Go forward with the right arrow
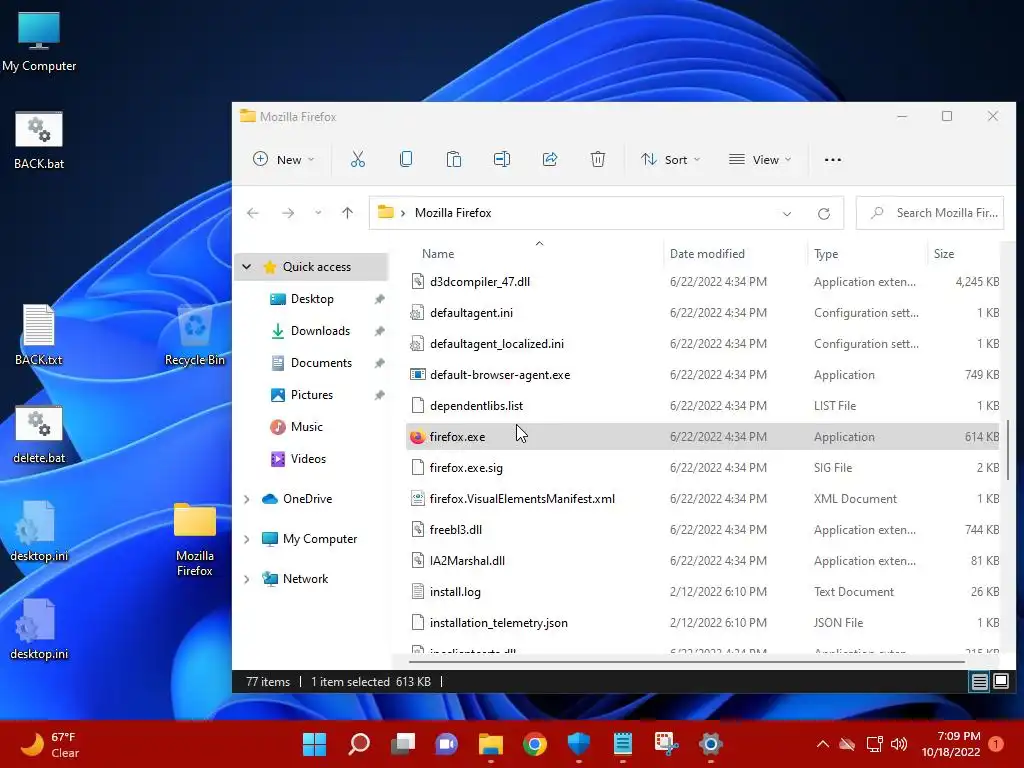Image resolution: width=1024 pixels, height=768 pixels. tap(288, 213)
